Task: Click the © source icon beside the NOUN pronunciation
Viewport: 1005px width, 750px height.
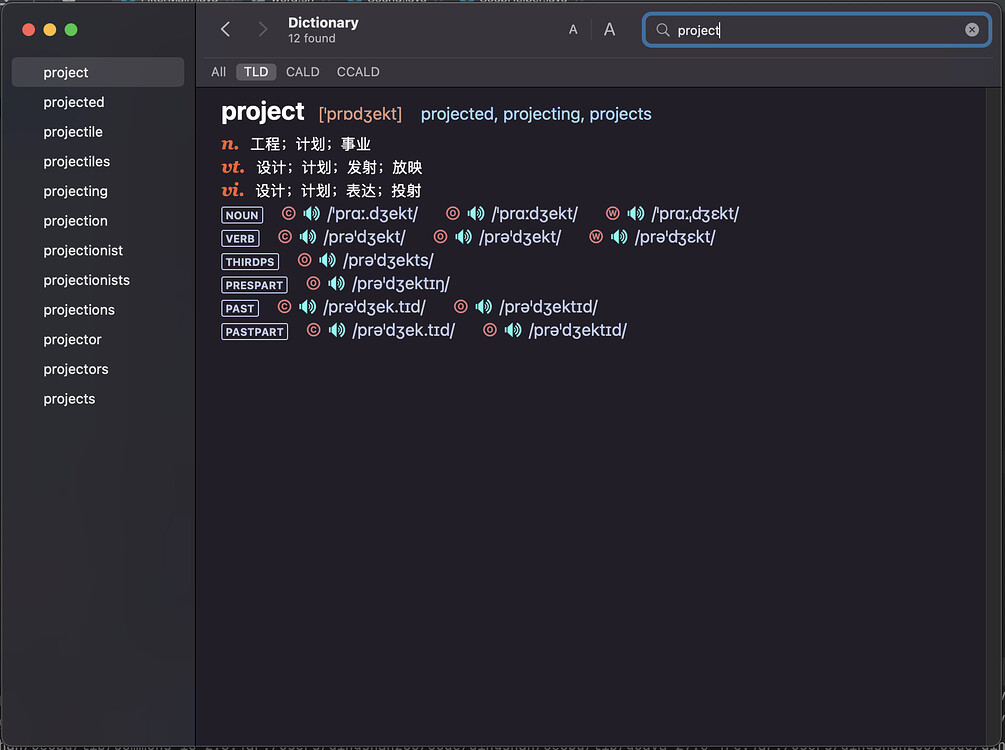Action: tap(288, 213)
